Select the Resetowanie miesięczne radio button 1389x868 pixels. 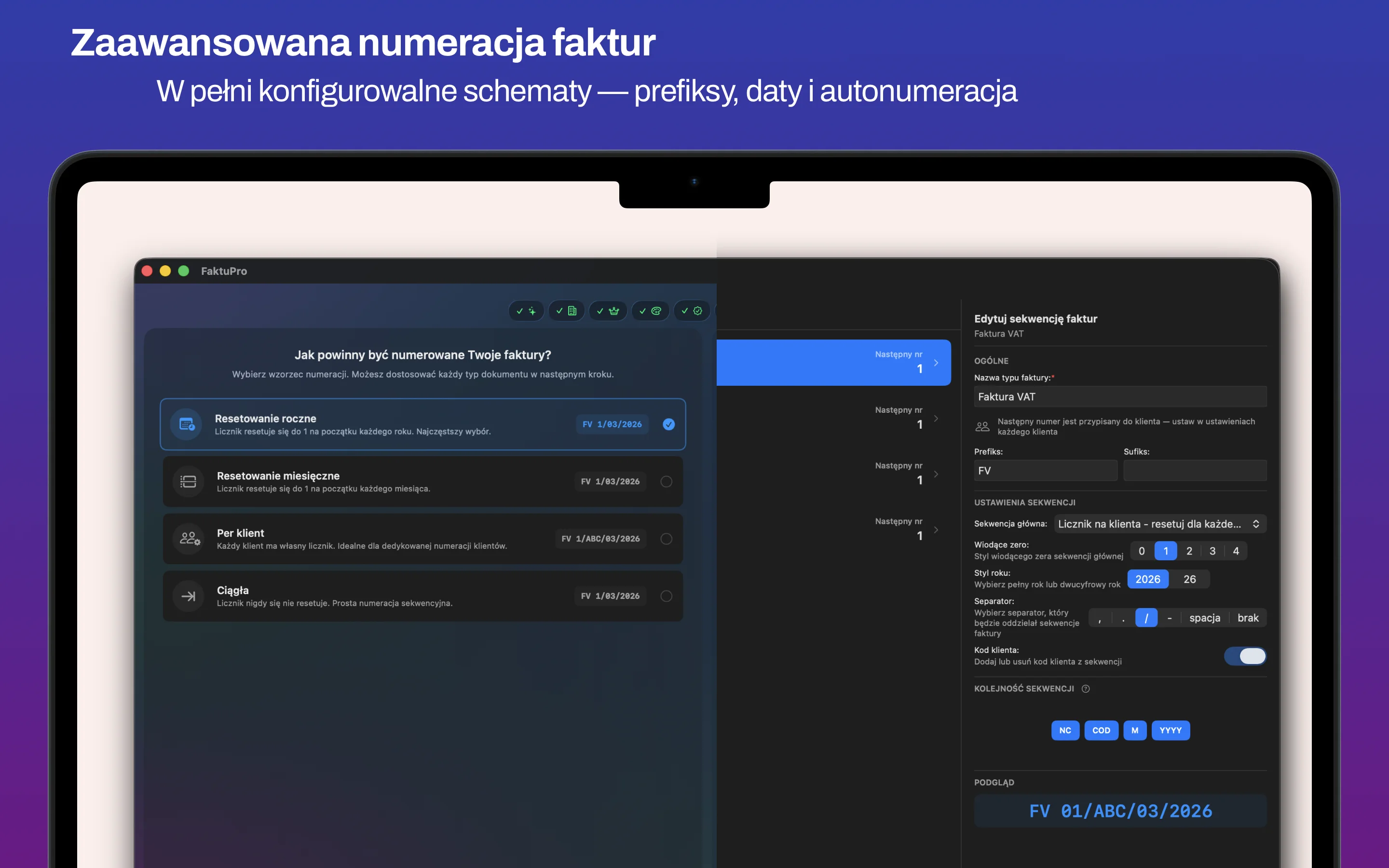(x=666, y=482)
